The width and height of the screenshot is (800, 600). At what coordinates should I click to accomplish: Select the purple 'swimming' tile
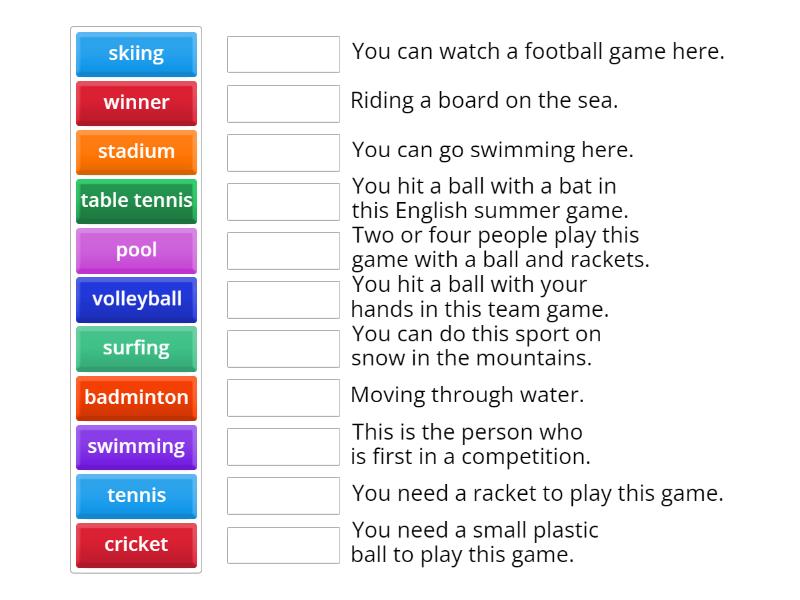(x=136, y=447)
